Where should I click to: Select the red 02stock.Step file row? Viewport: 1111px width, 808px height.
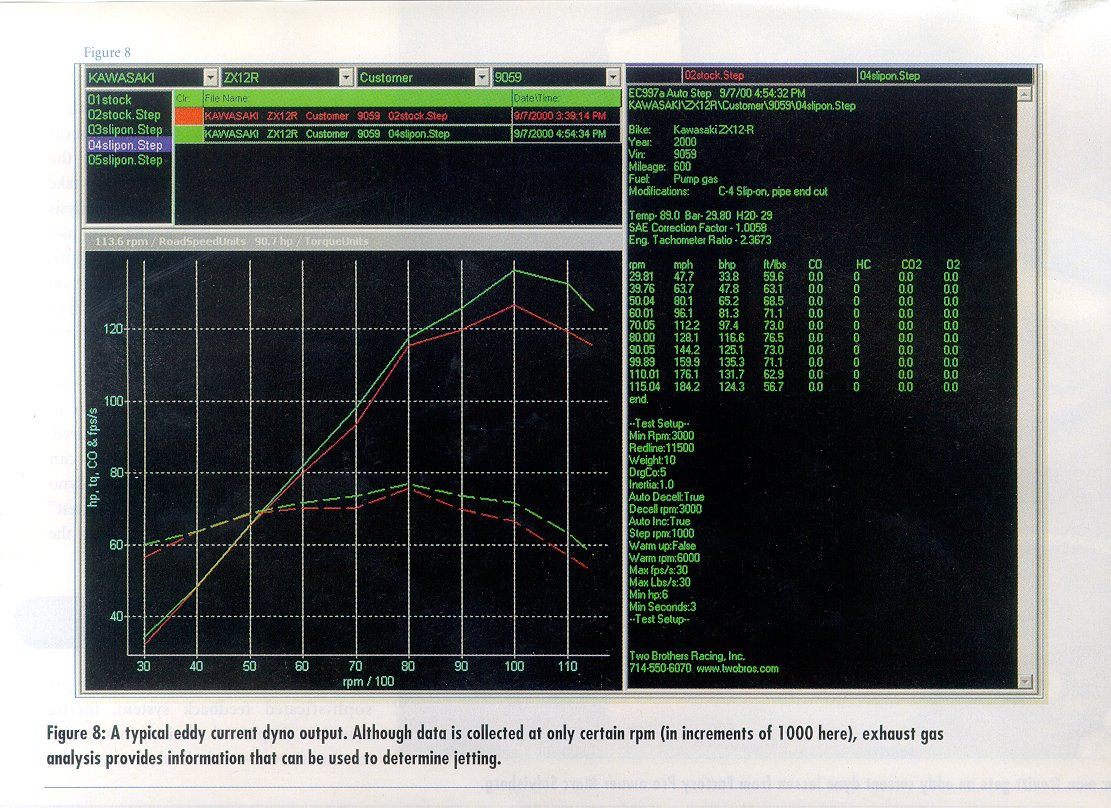coord(397,116)
